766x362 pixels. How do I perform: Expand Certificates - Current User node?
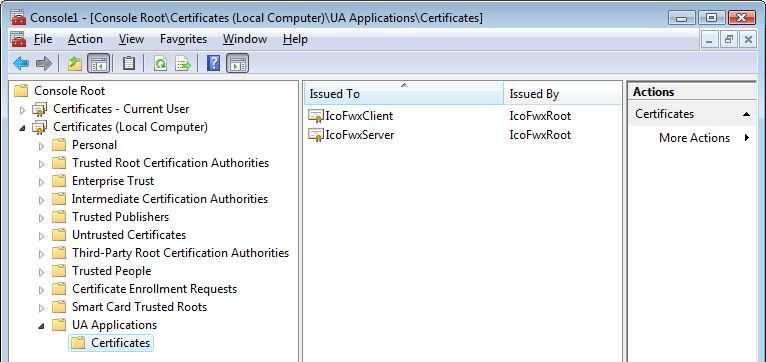click(22, 109)
